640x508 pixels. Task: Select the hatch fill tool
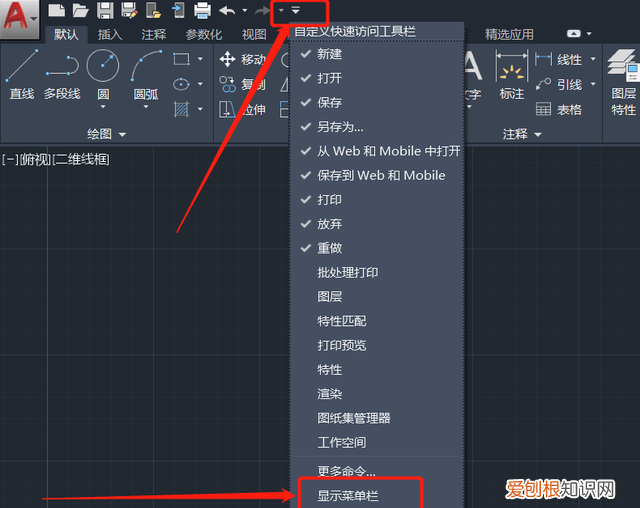(x=181, y=109)
